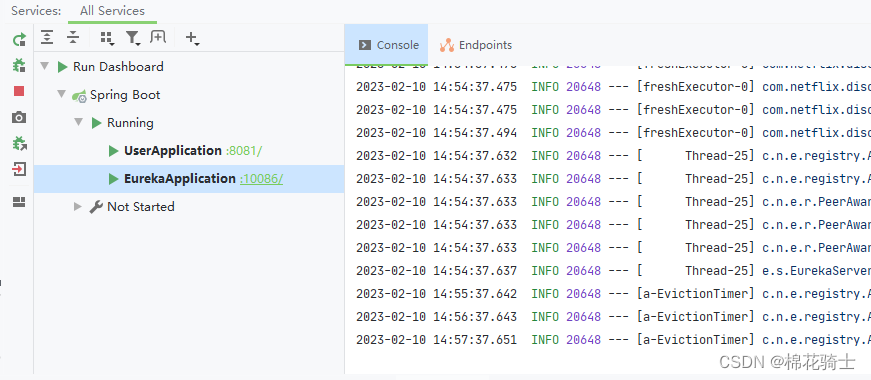Click log line timestamp 14:55:37.642
This screenshot has width=871, height=380.
coord(475,294)
